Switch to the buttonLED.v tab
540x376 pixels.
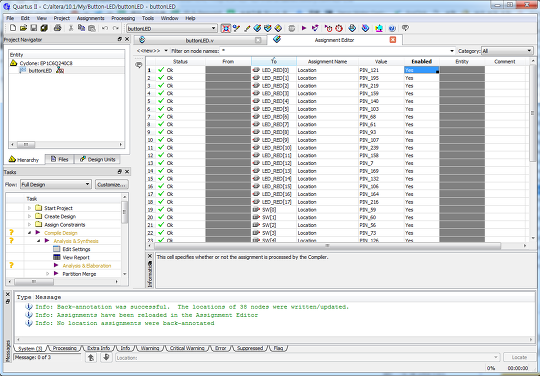(x=199, y=40)
